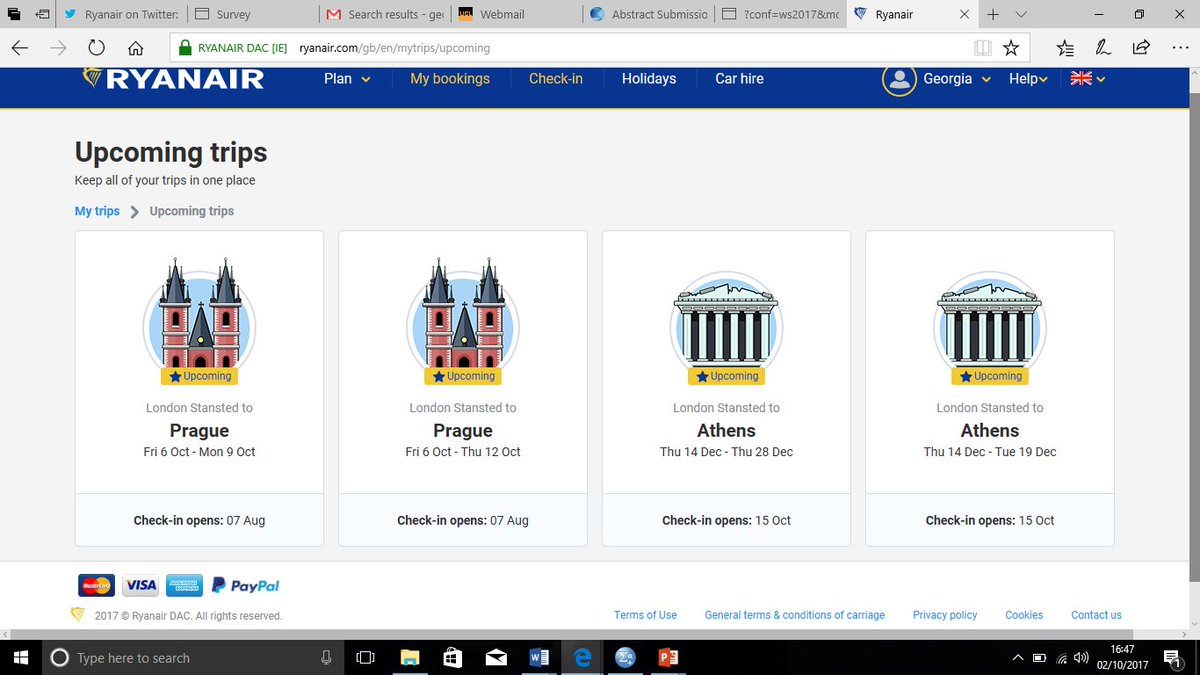This screenshot has height=675, width=1200.
Task: Click the Add notes pen icon
Action: tap(1103, 48)
